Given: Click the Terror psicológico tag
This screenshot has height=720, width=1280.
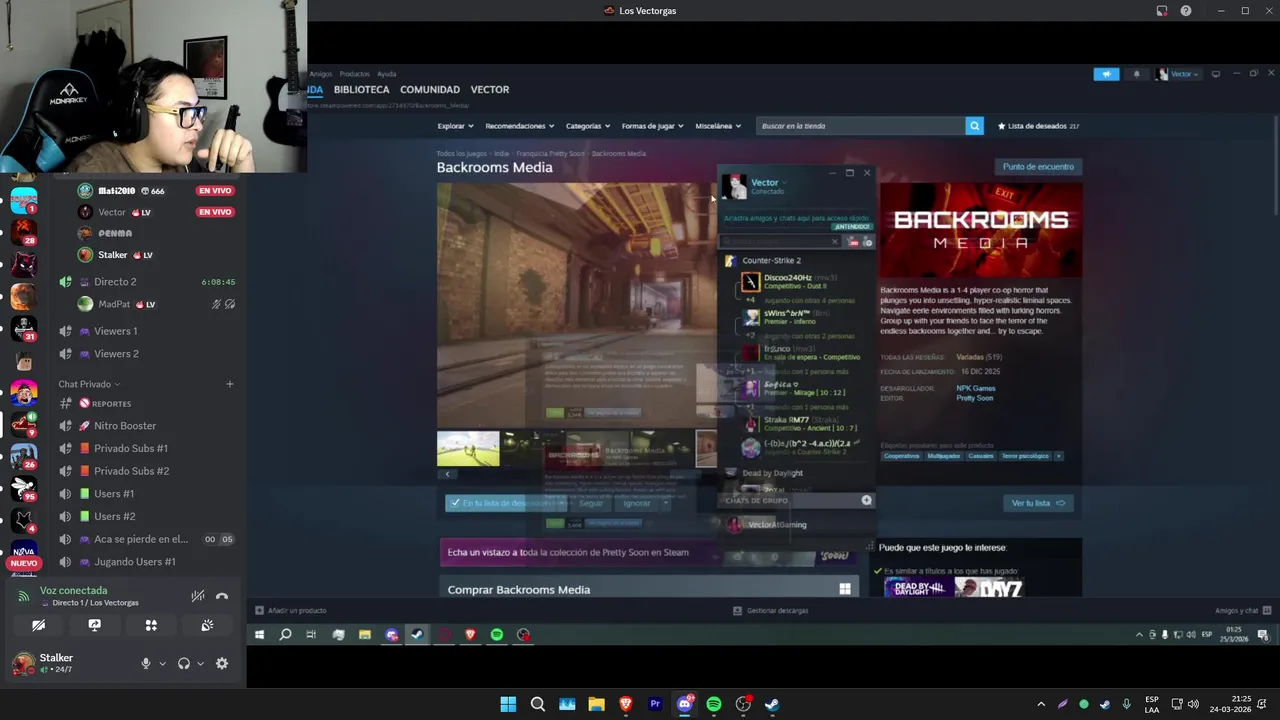Looking at the screenshot, I should pyautogui.click(x=1025, y=456).
